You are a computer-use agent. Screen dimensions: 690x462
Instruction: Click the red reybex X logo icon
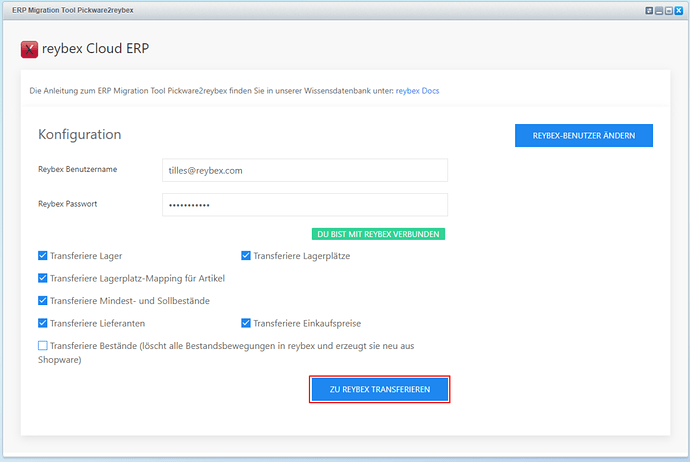coord(29,49)
